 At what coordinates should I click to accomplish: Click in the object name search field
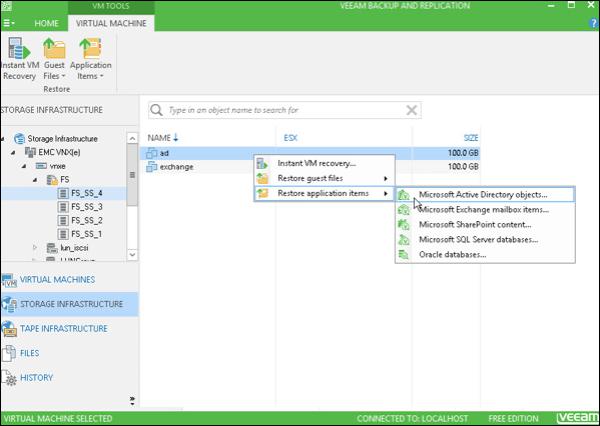285,110
